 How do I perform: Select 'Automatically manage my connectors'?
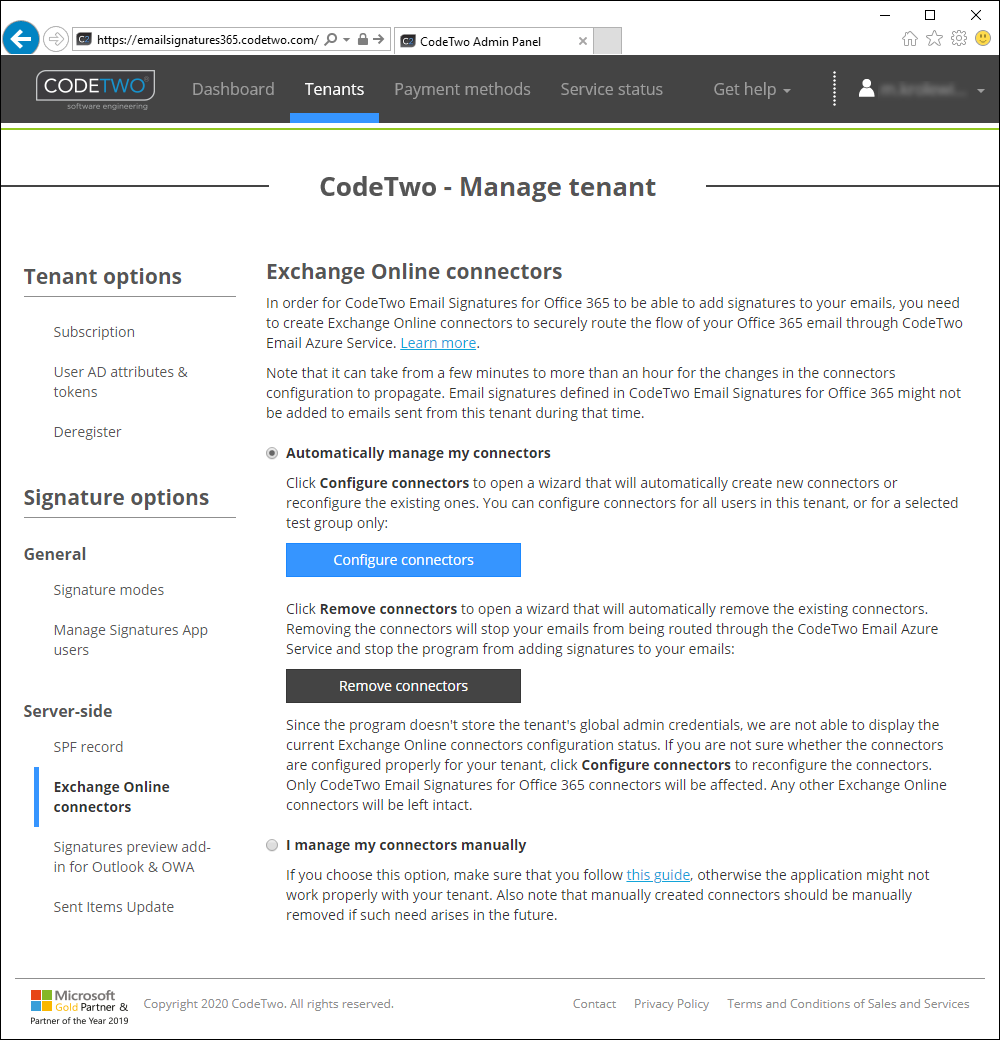(271, 453)
